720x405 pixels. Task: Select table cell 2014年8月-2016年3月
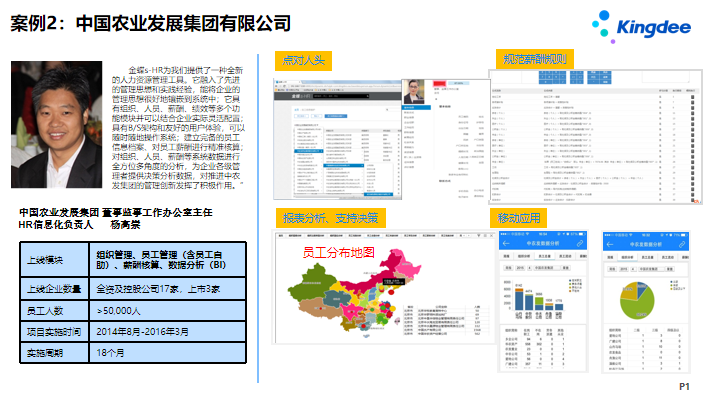(168, 332)
